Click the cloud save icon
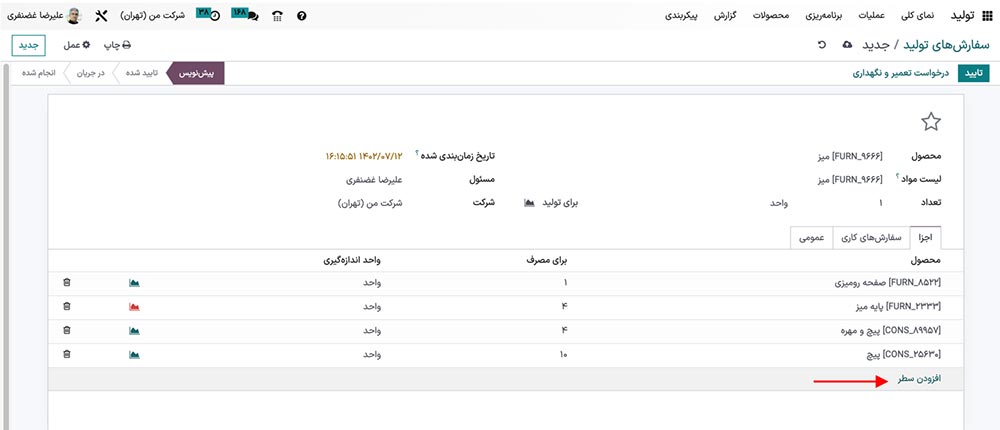 pyautogui.click(x=847, y=45)
